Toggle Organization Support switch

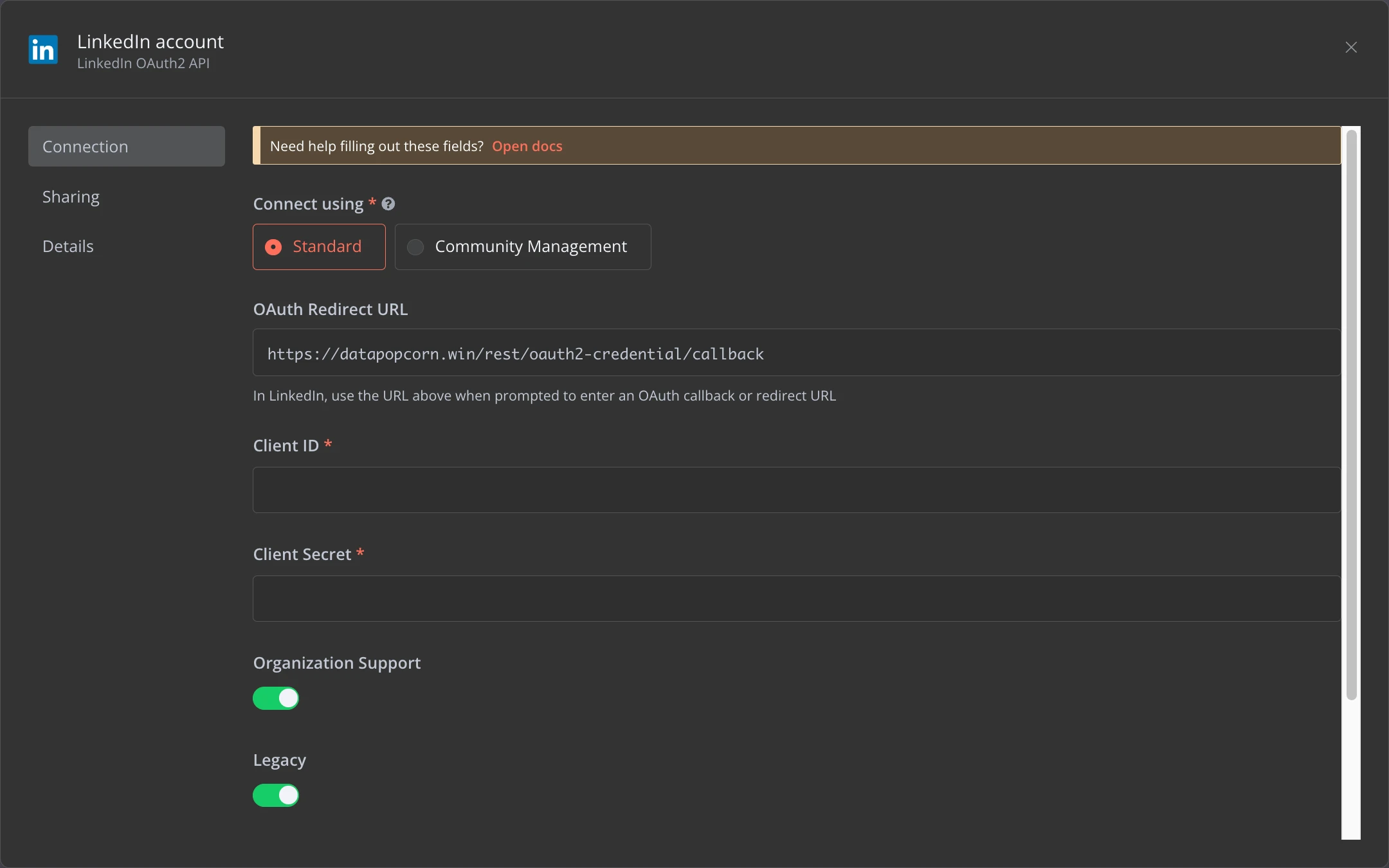click(276, 698)
